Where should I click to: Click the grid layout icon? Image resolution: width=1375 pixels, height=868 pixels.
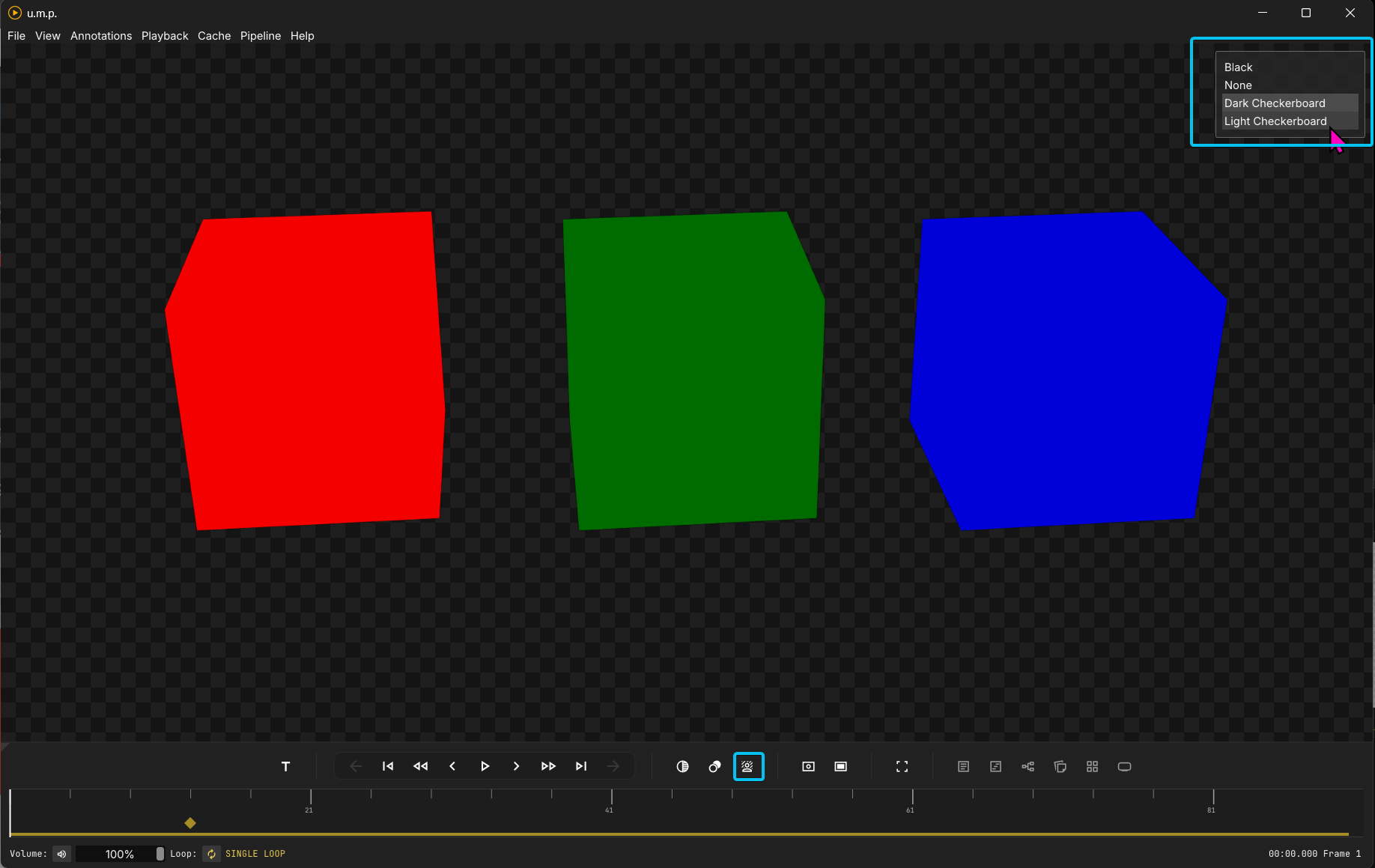[1092, 766]
